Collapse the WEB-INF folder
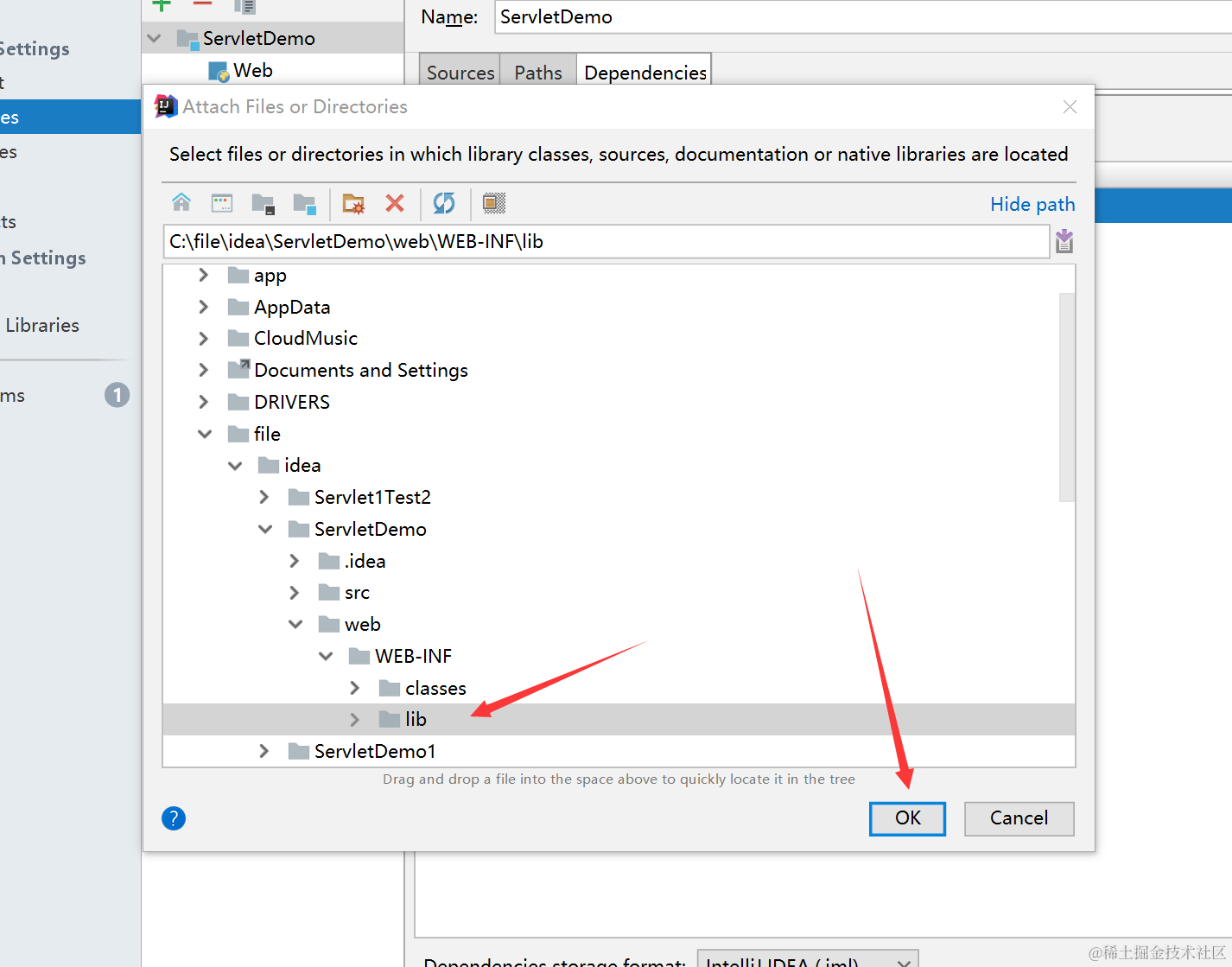1232x967 pixels. click(326, 656)
